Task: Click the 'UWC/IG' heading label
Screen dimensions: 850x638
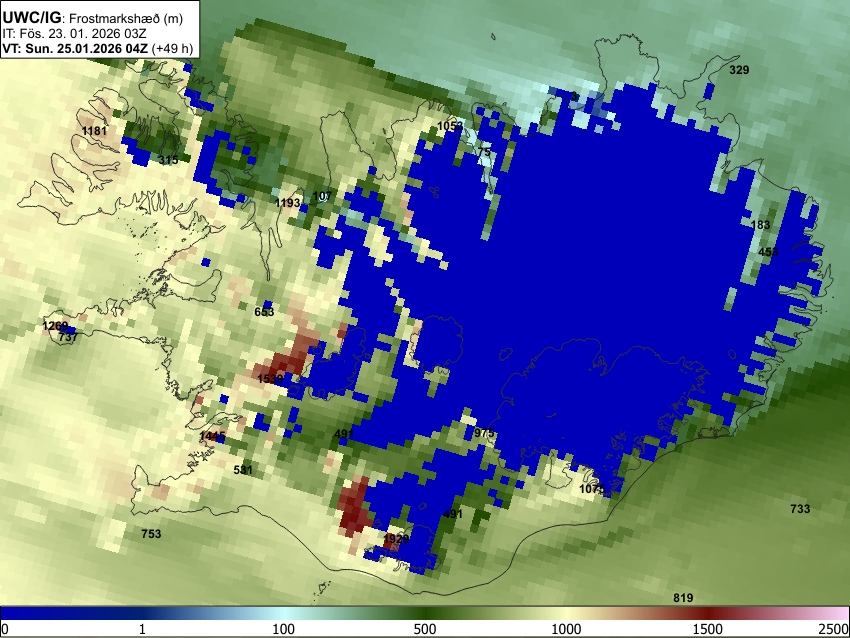Action: (x=31, y=18)
